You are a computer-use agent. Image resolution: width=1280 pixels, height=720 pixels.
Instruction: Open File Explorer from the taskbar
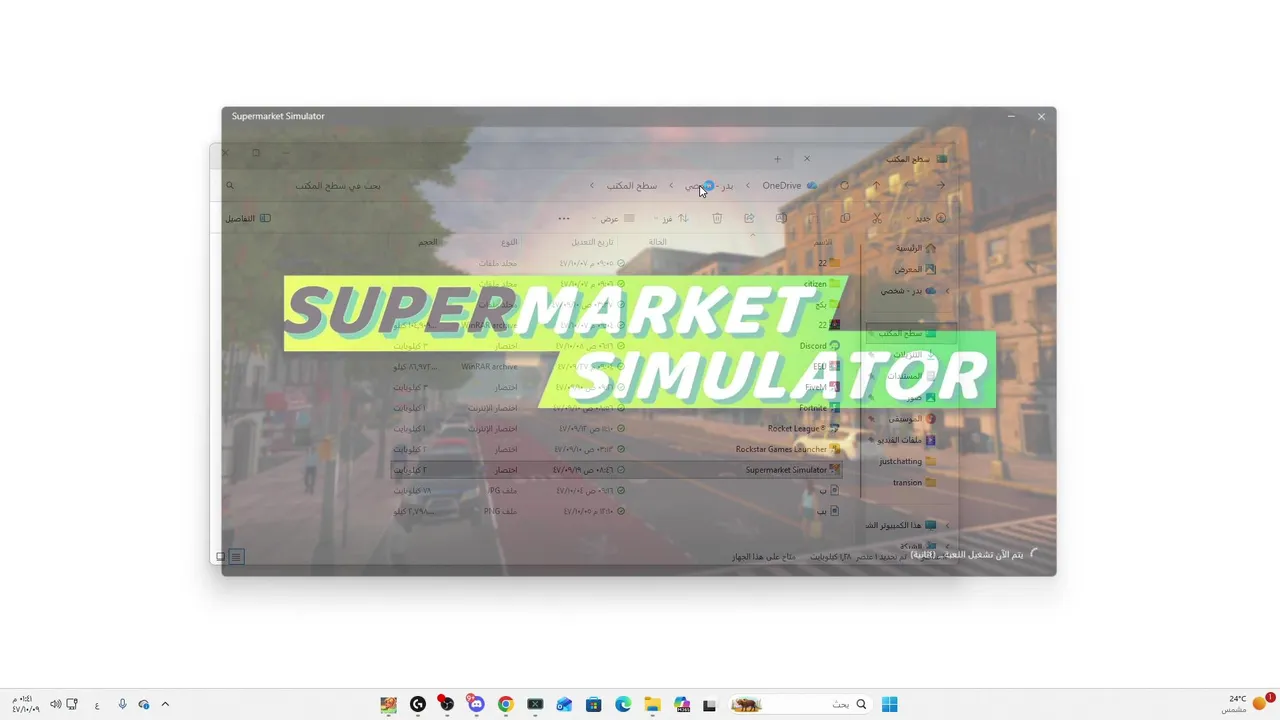652,704
